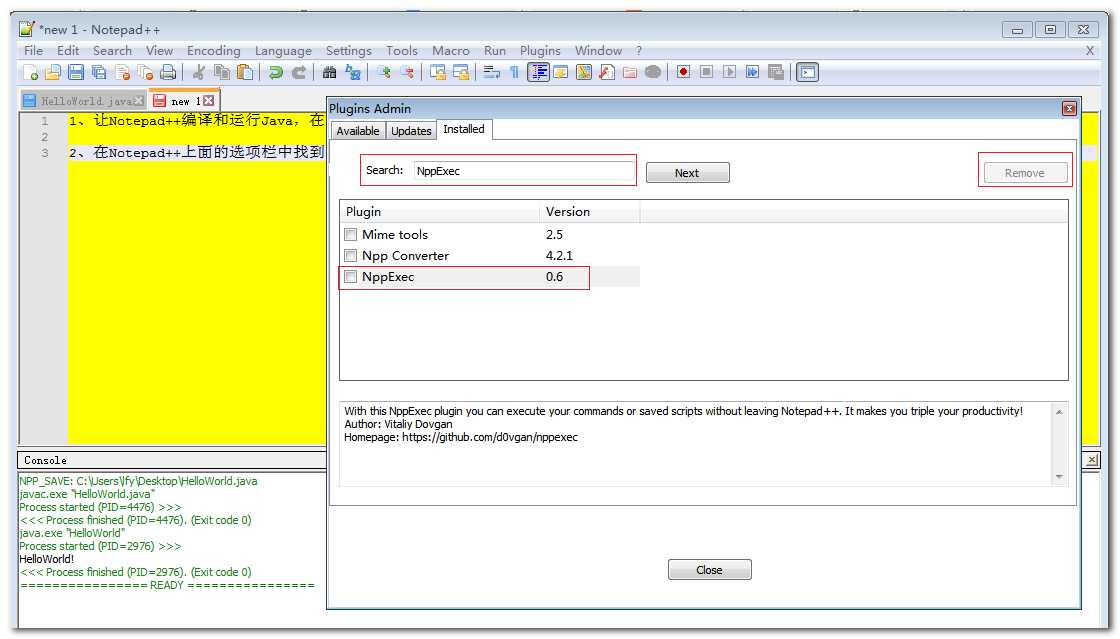Switch to the HelloWorld.java document tab
The height and width of the screenshot is (639, 1120).
(x=85, y=101)
